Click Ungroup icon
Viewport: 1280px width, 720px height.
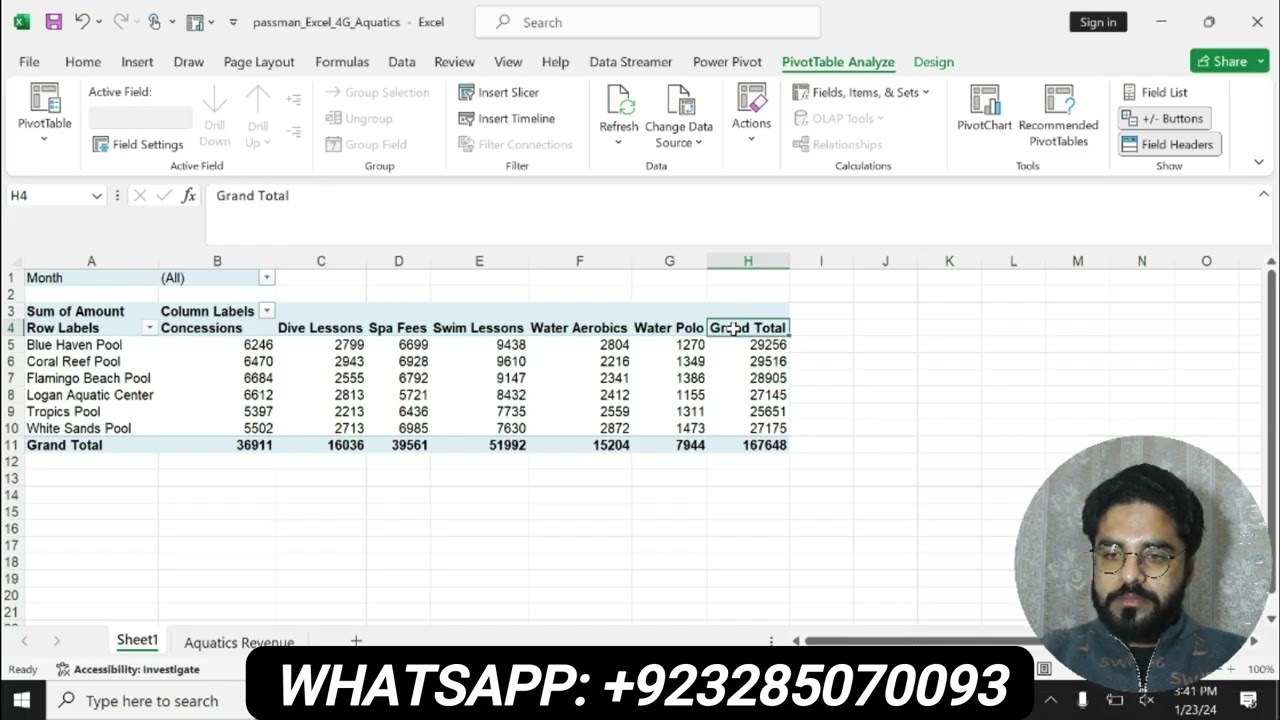point(333,118)
